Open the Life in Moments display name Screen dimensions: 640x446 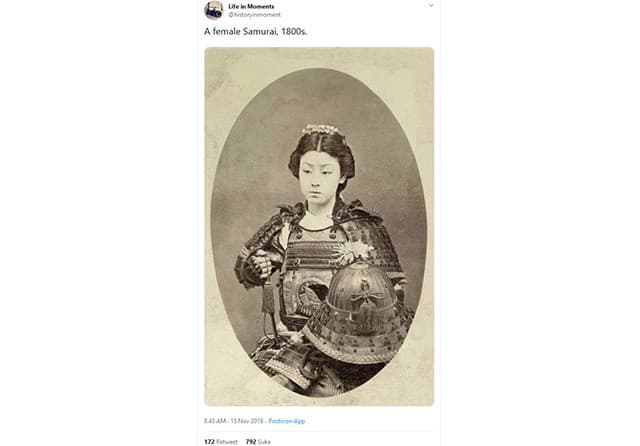[x=251, y=7]
